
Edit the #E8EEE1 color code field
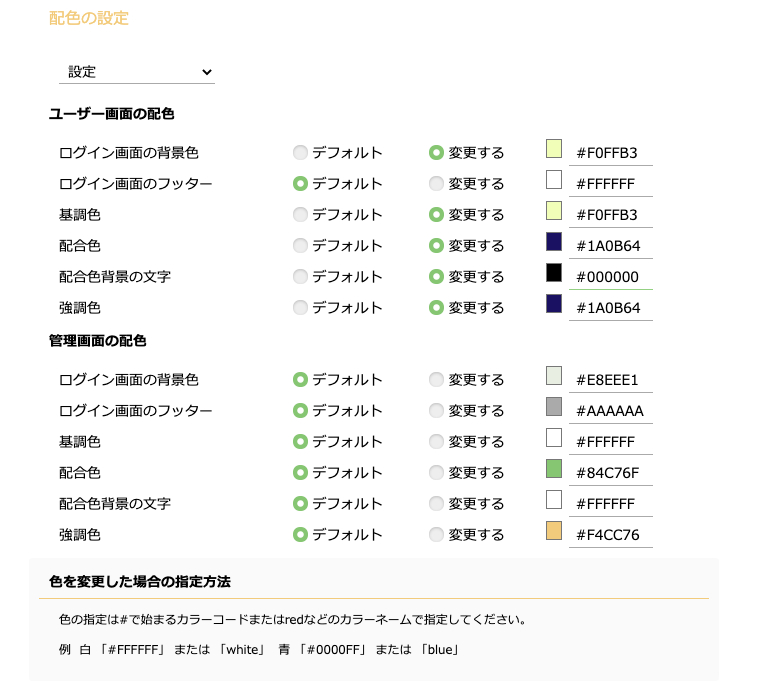(610, 380)
